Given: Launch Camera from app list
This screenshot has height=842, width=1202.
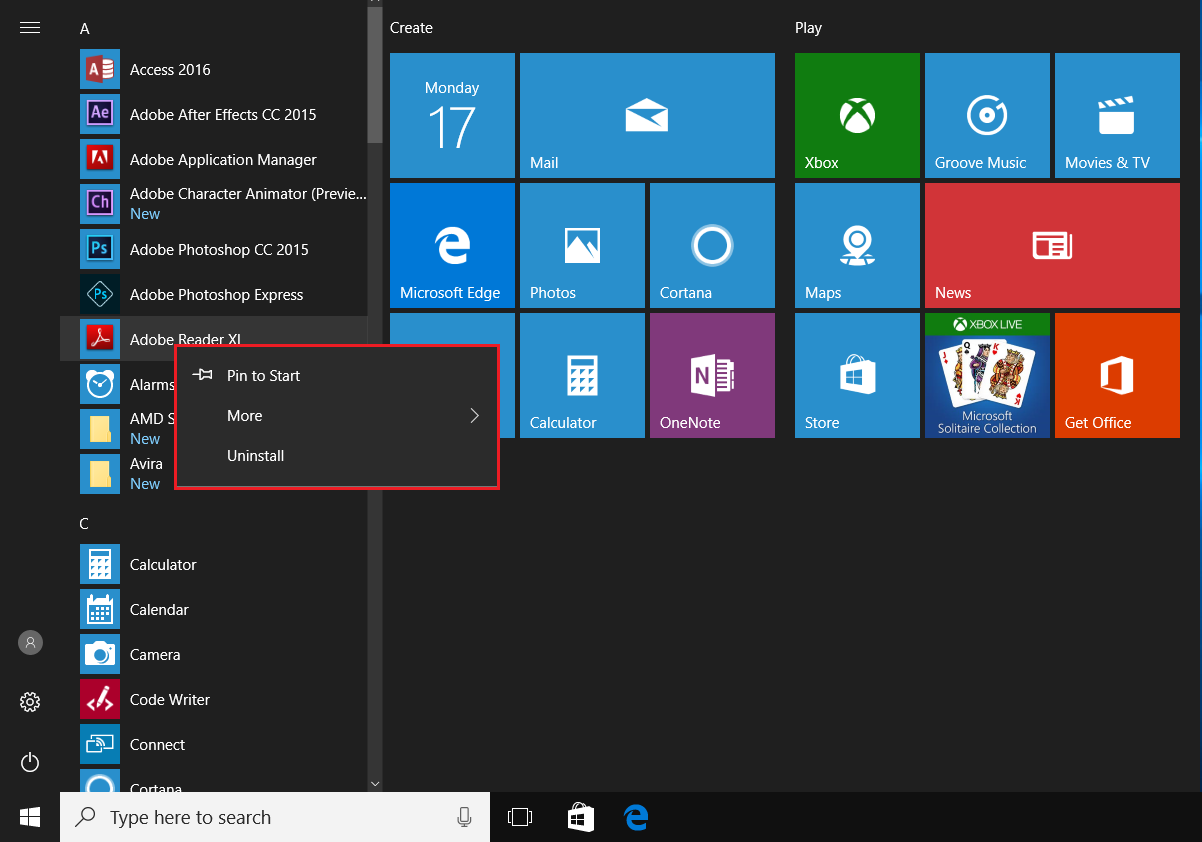Looking at the screenshot, I should pyautogui.click(x=99, y=654).
